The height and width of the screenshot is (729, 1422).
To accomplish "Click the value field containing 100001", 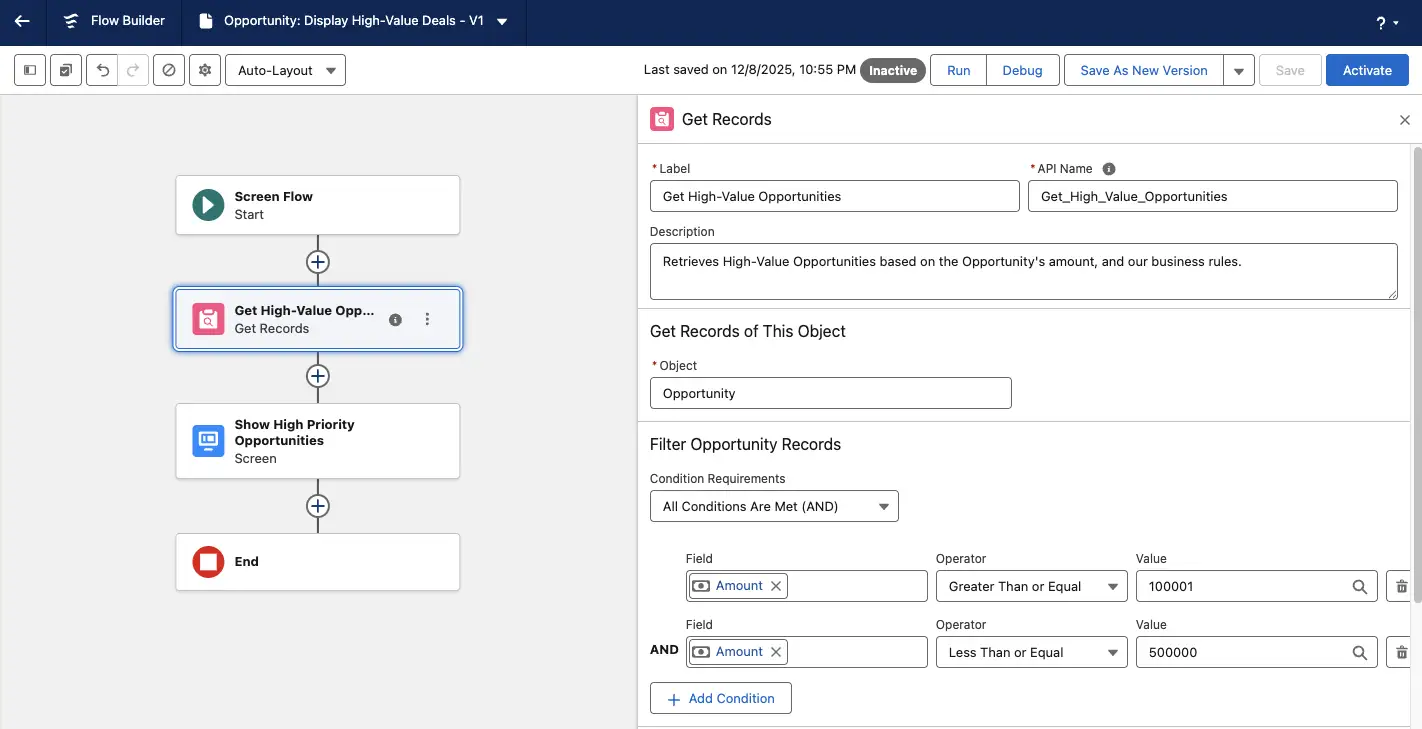I will (1257, 586).
